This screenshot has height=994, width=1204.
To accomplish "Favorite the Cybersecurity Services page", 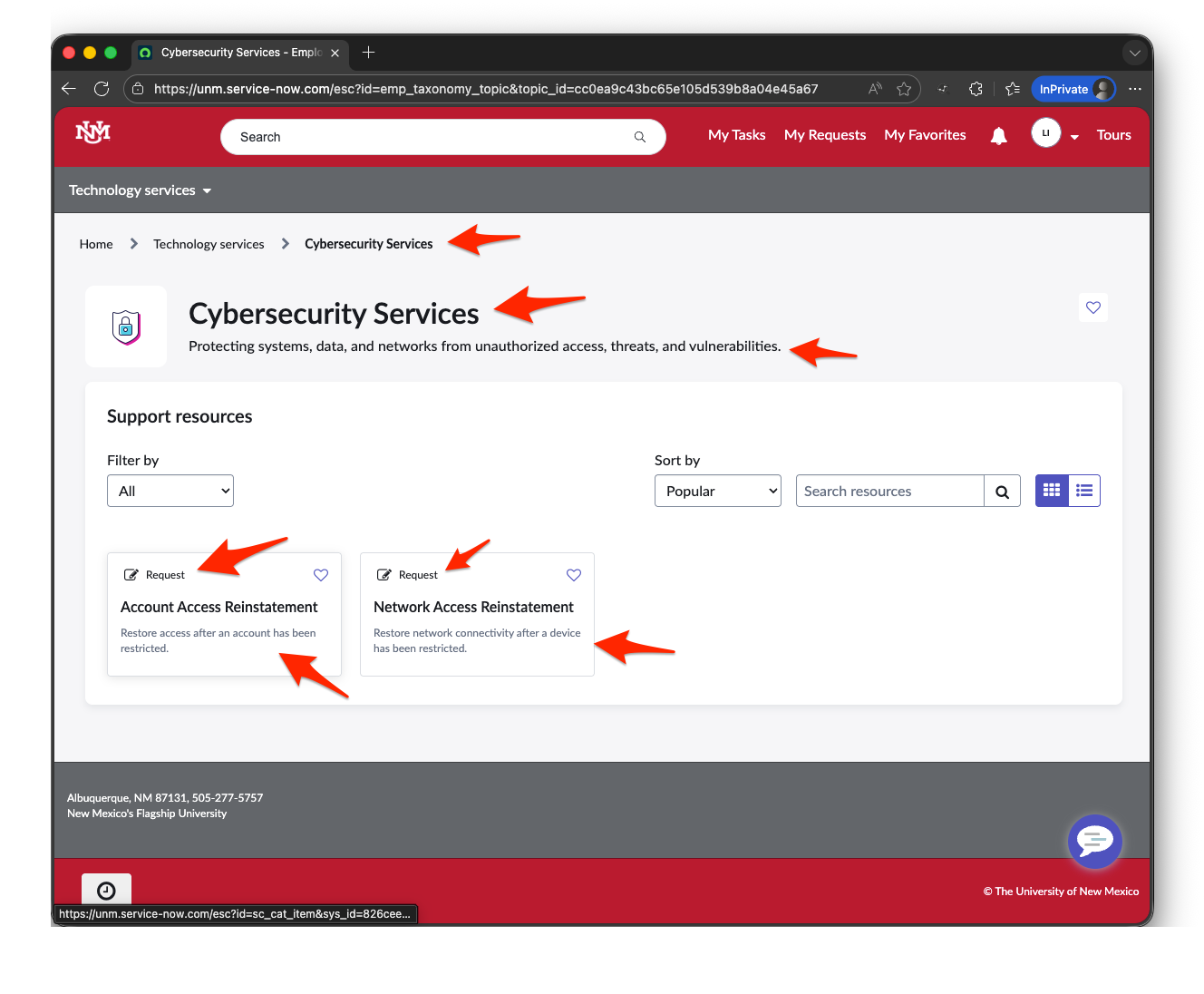I will click(x=1092, y=307).
